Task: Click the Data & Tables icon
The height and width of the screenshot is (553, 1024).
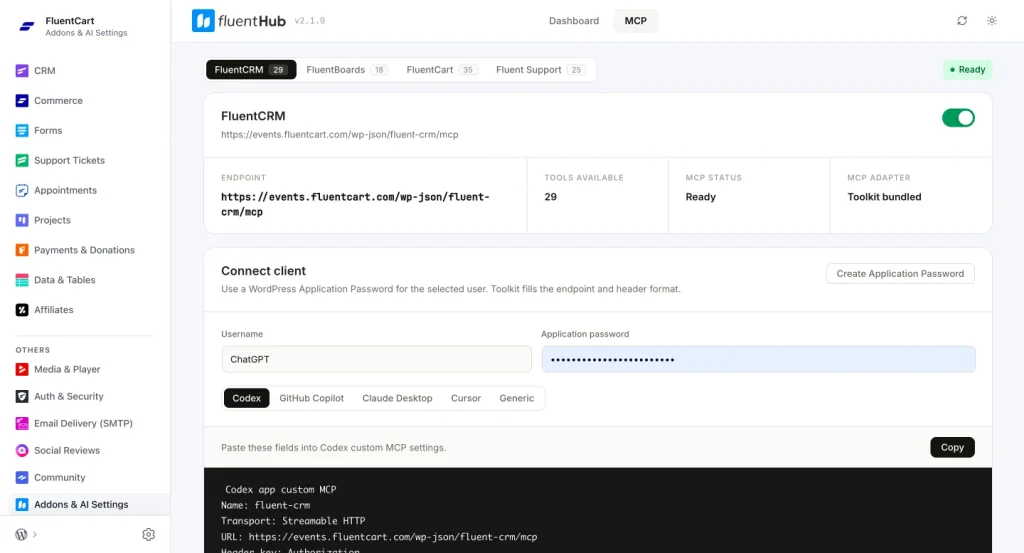Action: point(22,280)
